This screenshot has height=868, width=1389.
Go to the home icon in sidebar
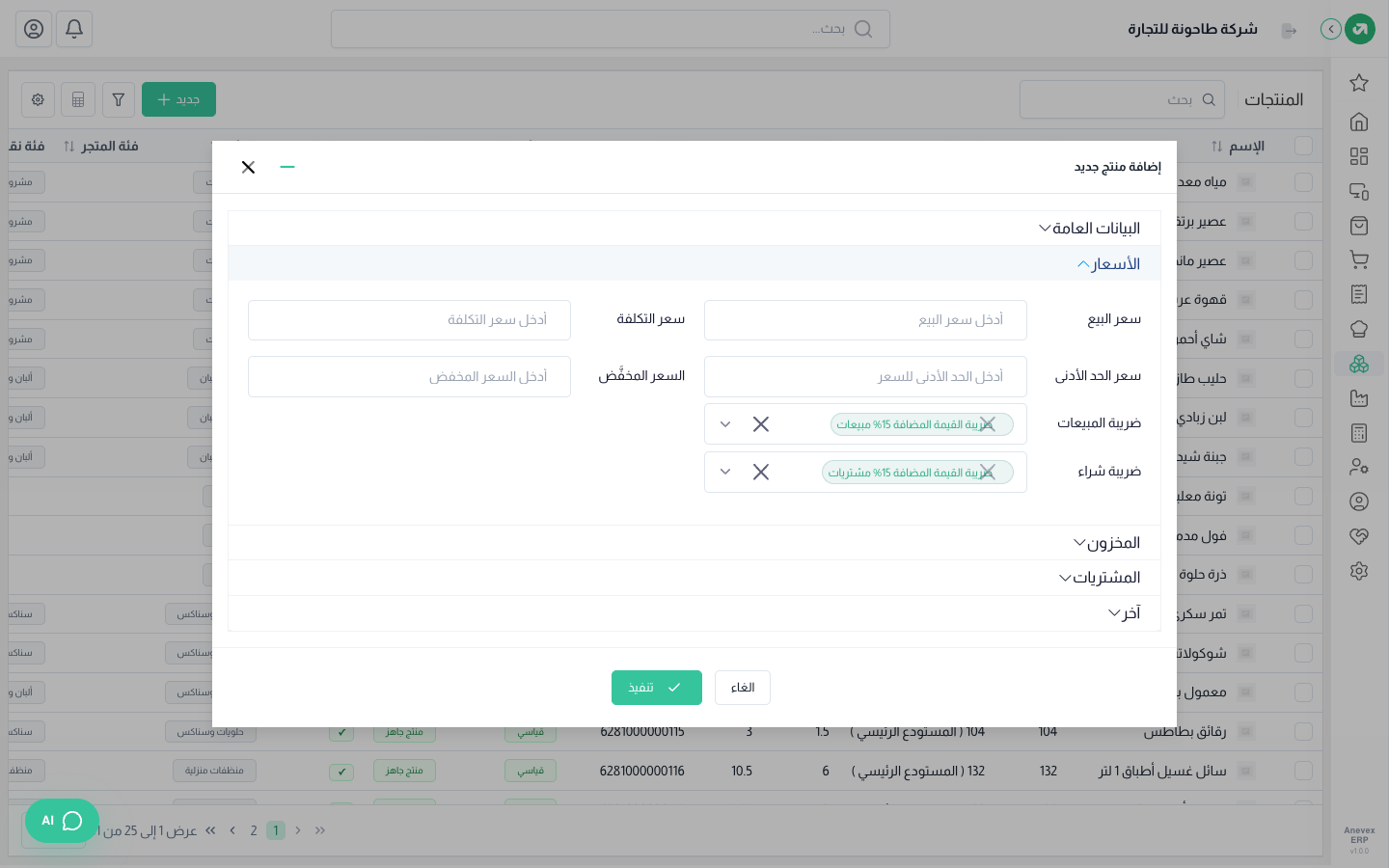pyautogui.click(x=1359, y=122)
